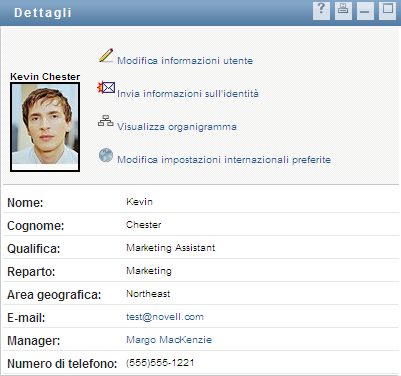Click the globe icon for international settings

pyautogui.click(x=106, y=155)
